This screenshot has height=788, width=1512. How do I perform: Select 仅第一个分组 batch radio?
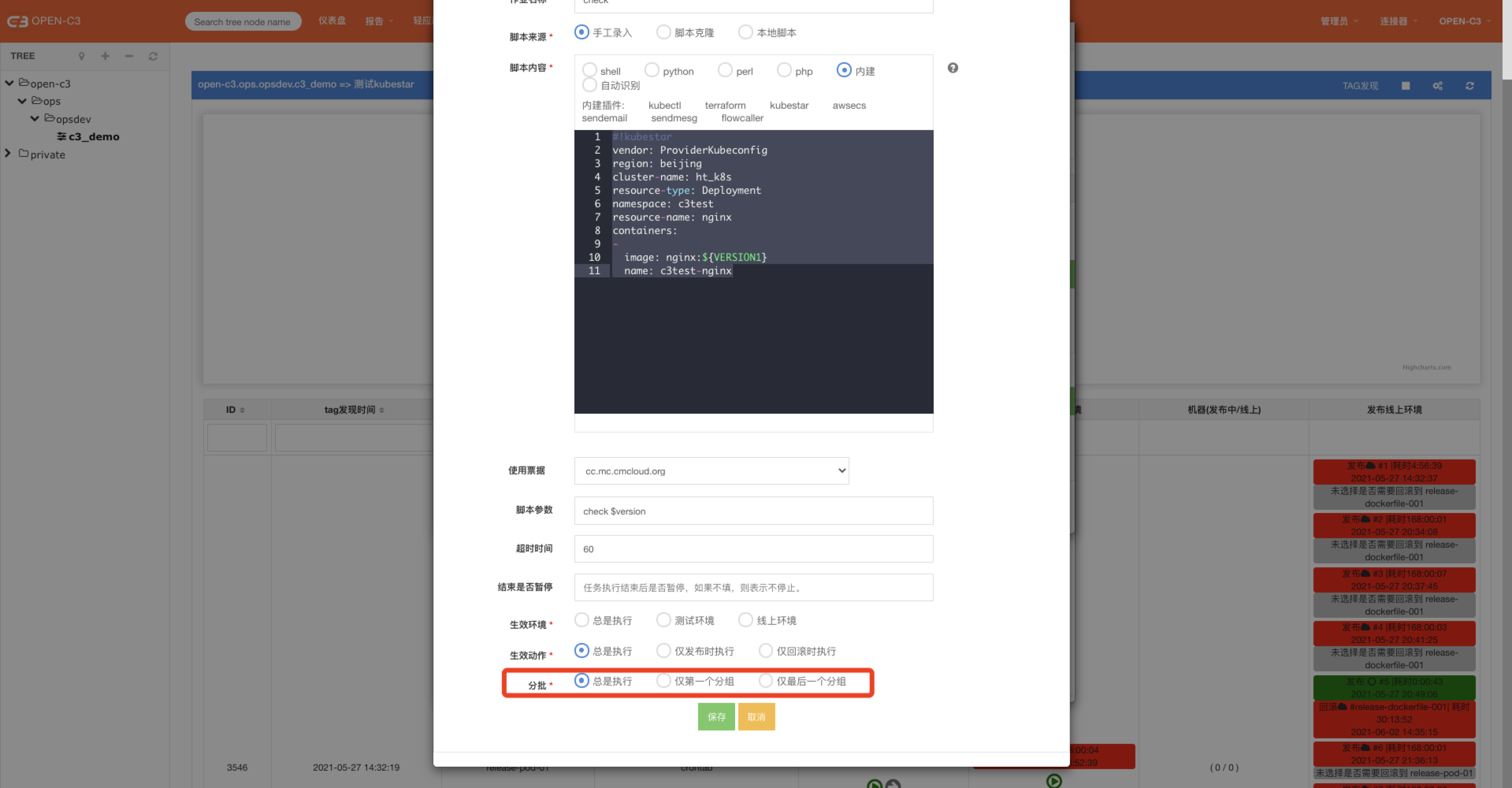tap(663, 680)
